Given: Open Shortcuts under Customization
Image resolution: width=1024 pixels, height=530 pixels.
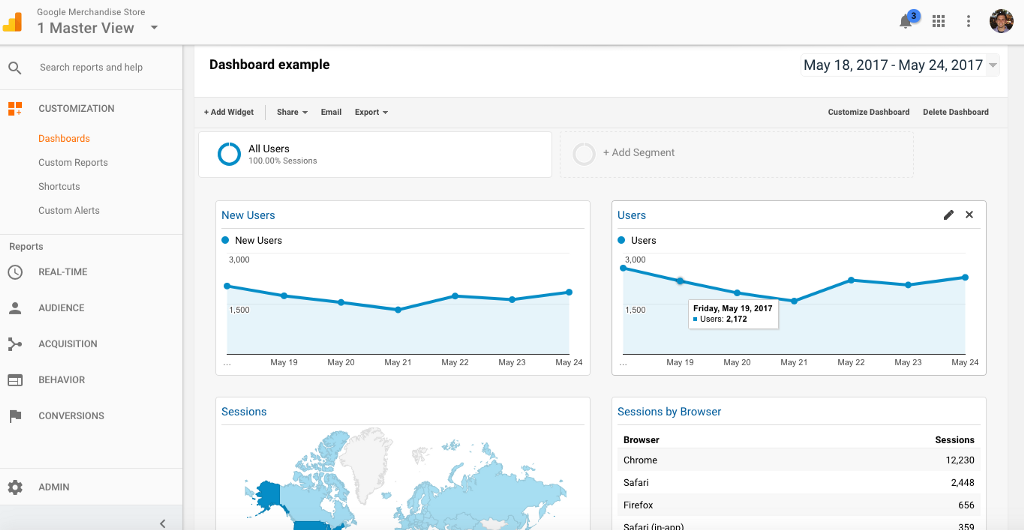Looking at the screenshot, I should [x=59, y=187].
